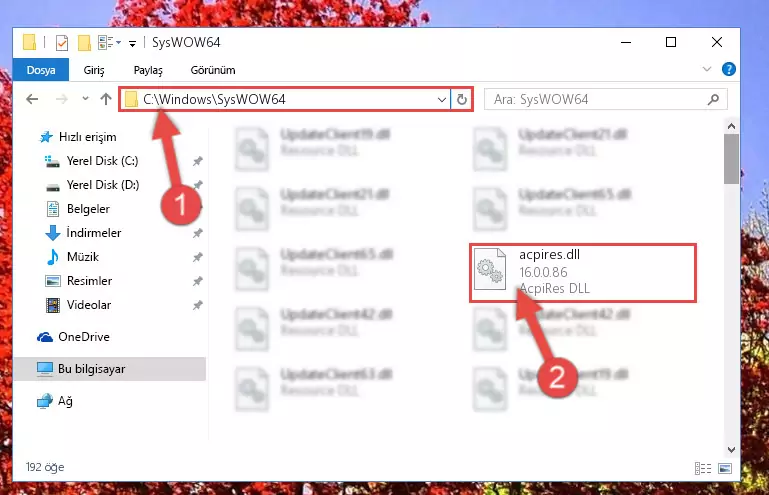
Task: Click the scrollbar down arrow
Action: coord(731,450)
